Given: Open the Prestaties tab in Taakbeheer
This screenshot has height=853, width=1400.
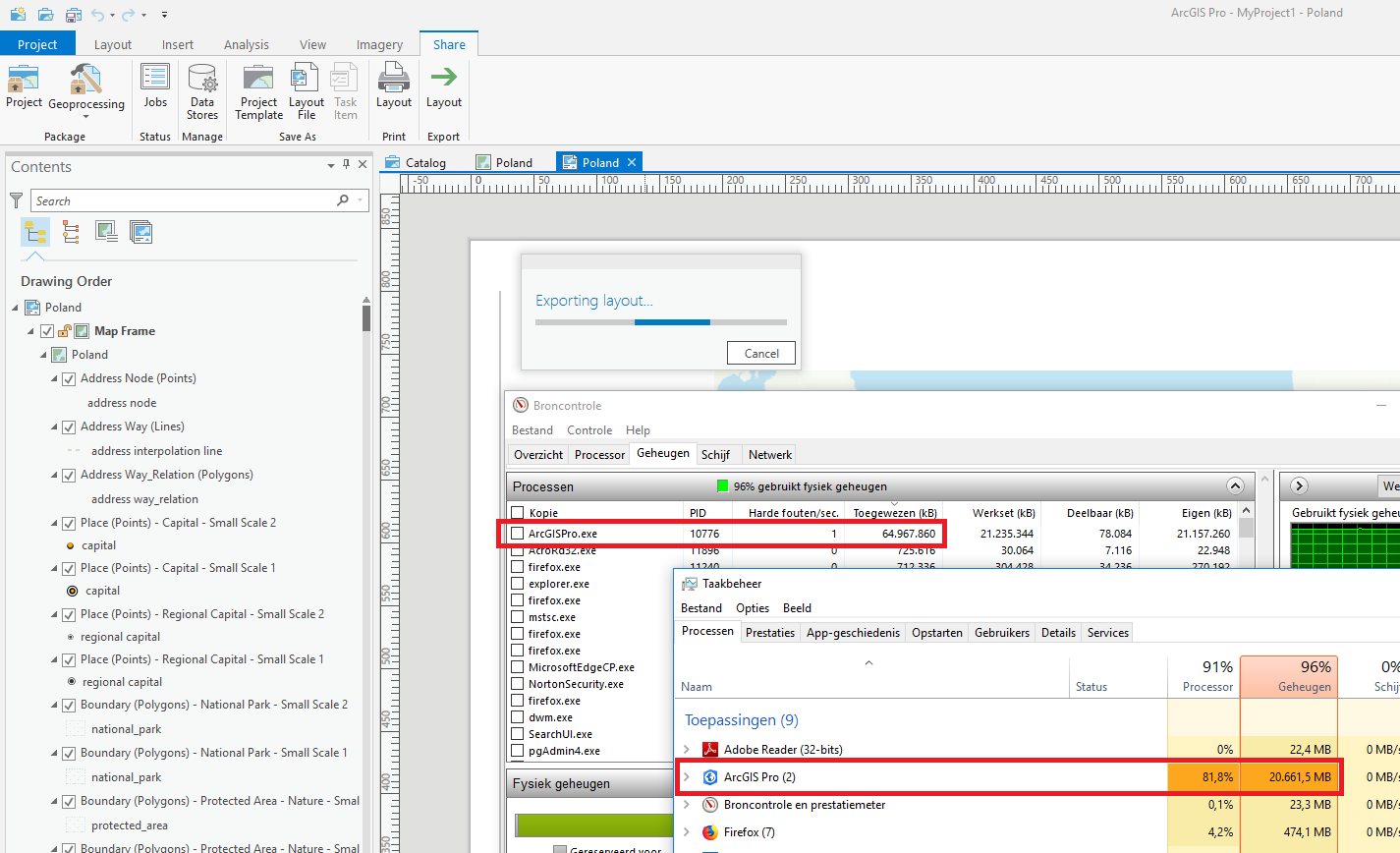Looking at the screenshot, I should click(x=770, y=632).
